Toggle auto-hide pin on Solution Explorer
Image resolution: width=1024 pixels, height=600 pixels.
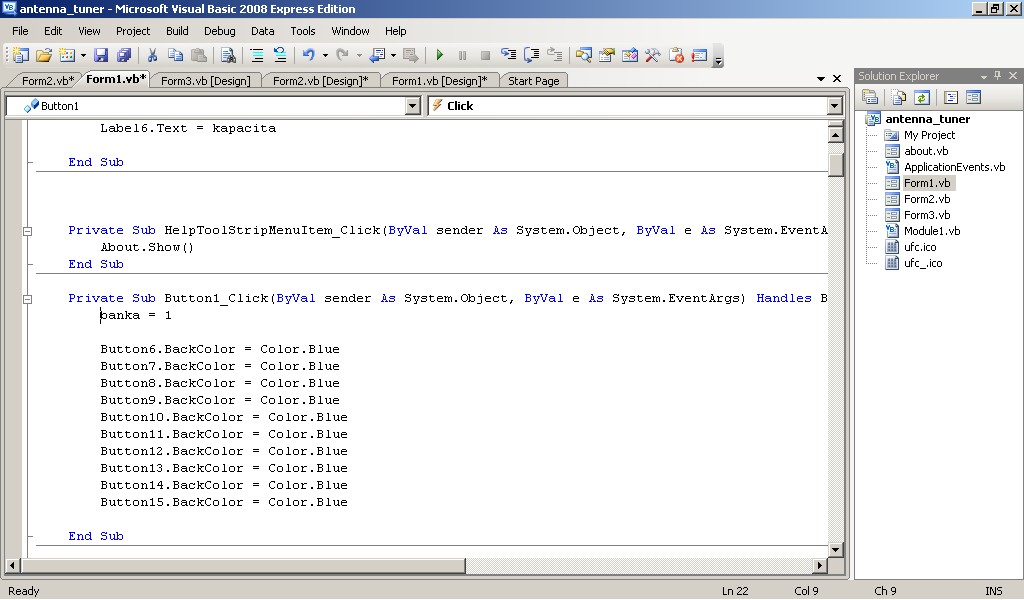click(999, 76)
